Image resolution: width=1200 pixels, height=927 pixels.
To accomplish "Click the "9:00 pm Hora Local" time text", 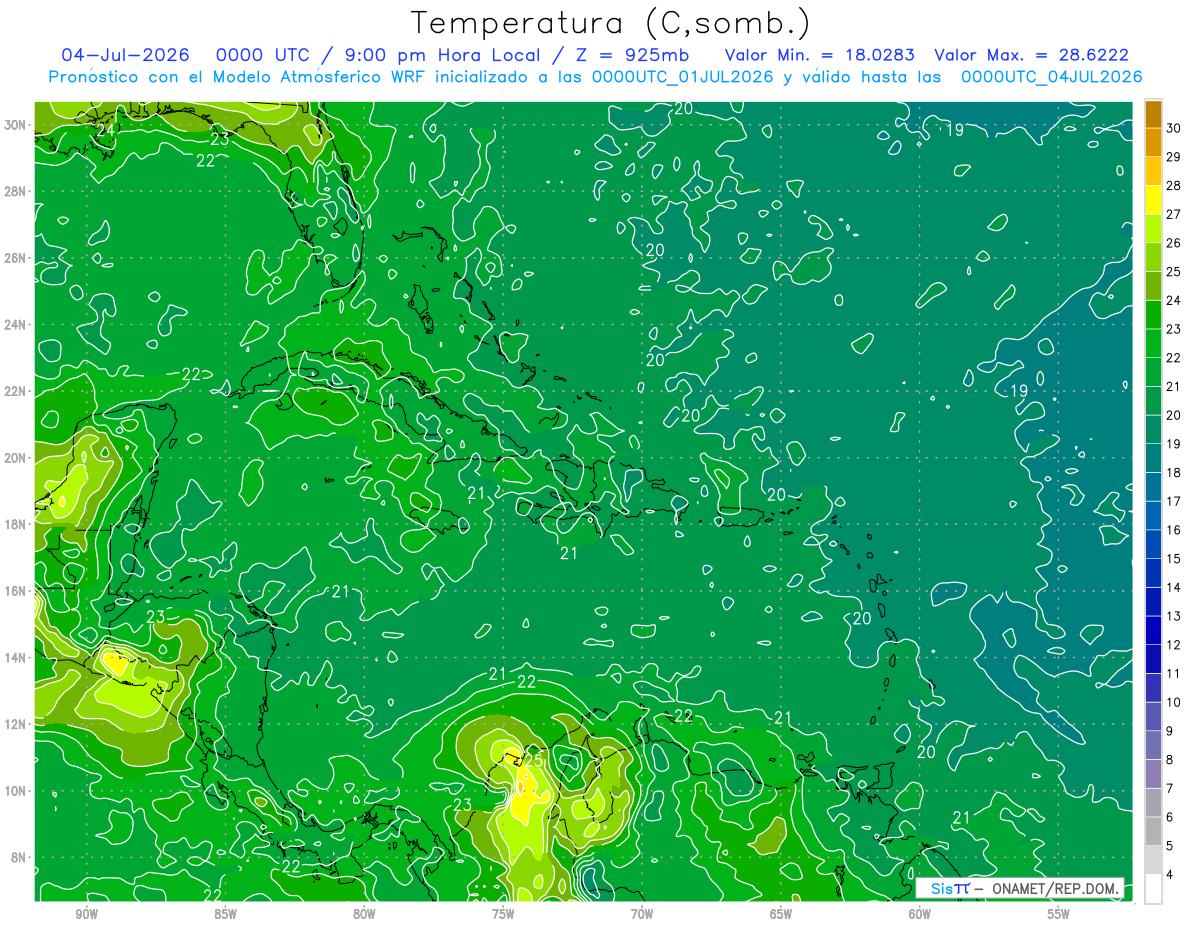I will click(441, 55).
